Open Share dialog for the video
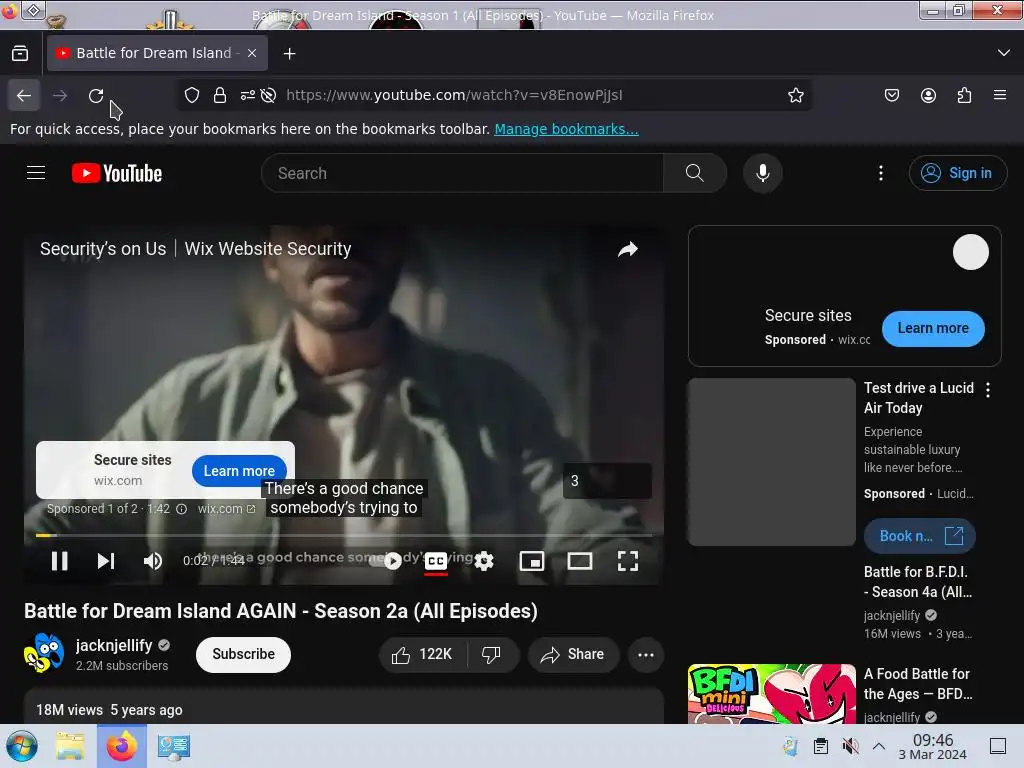The height and width of the screenshot is (768, 1024). tap(573, 654)
